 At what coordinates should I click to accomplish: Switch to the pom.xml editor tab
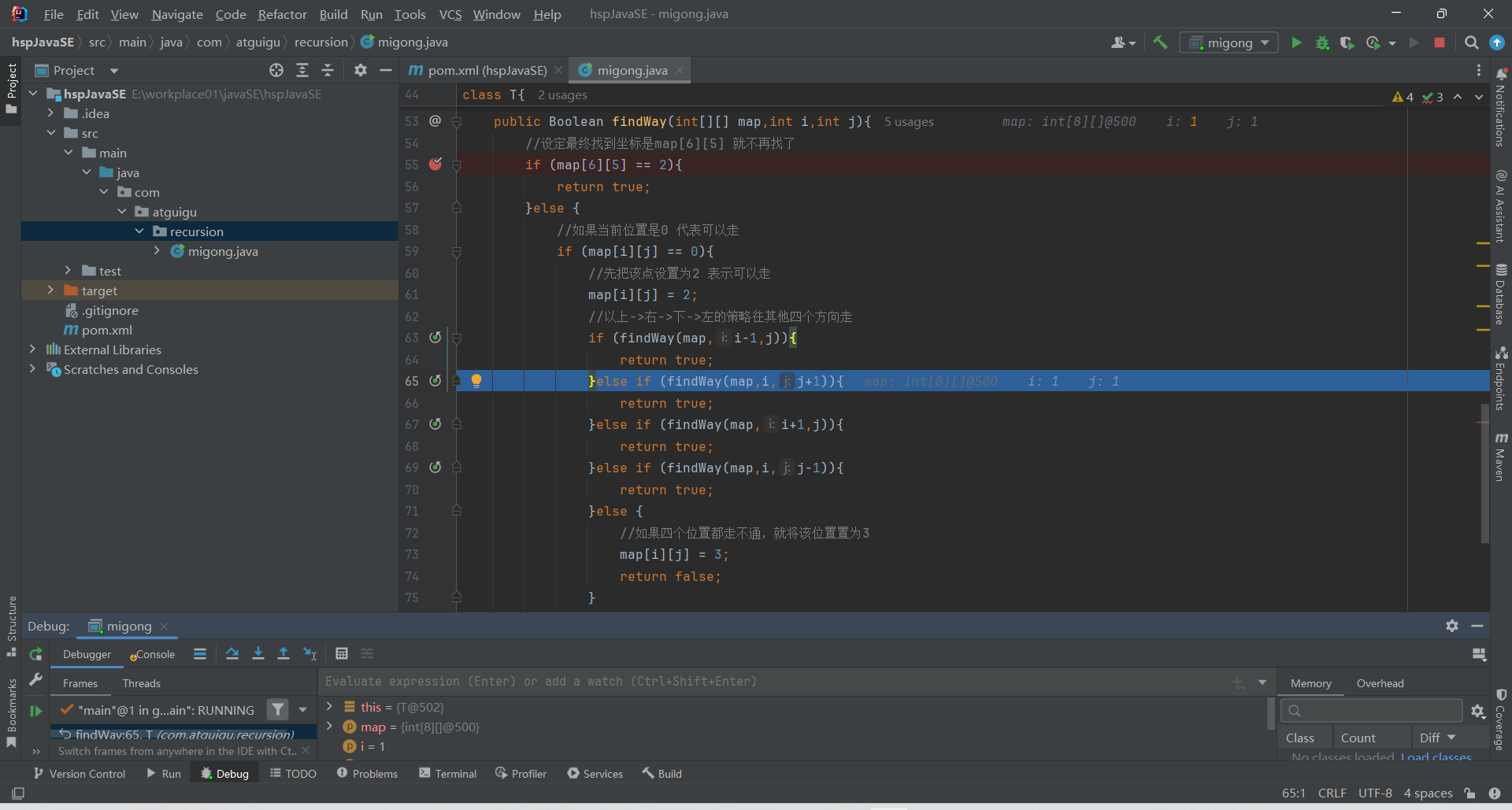pos(485,70)
